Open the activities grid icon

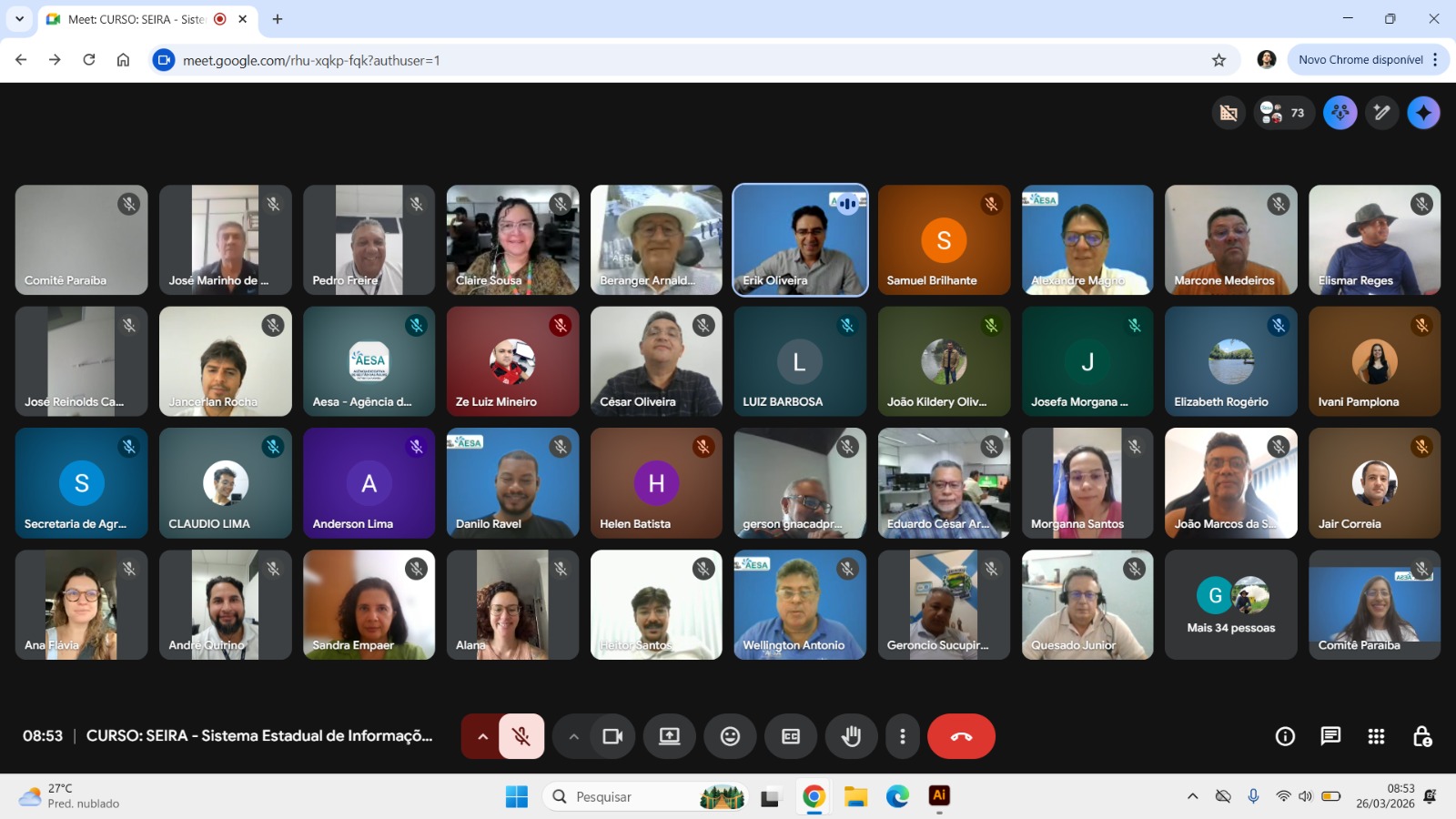click(x=1376, y=736)
